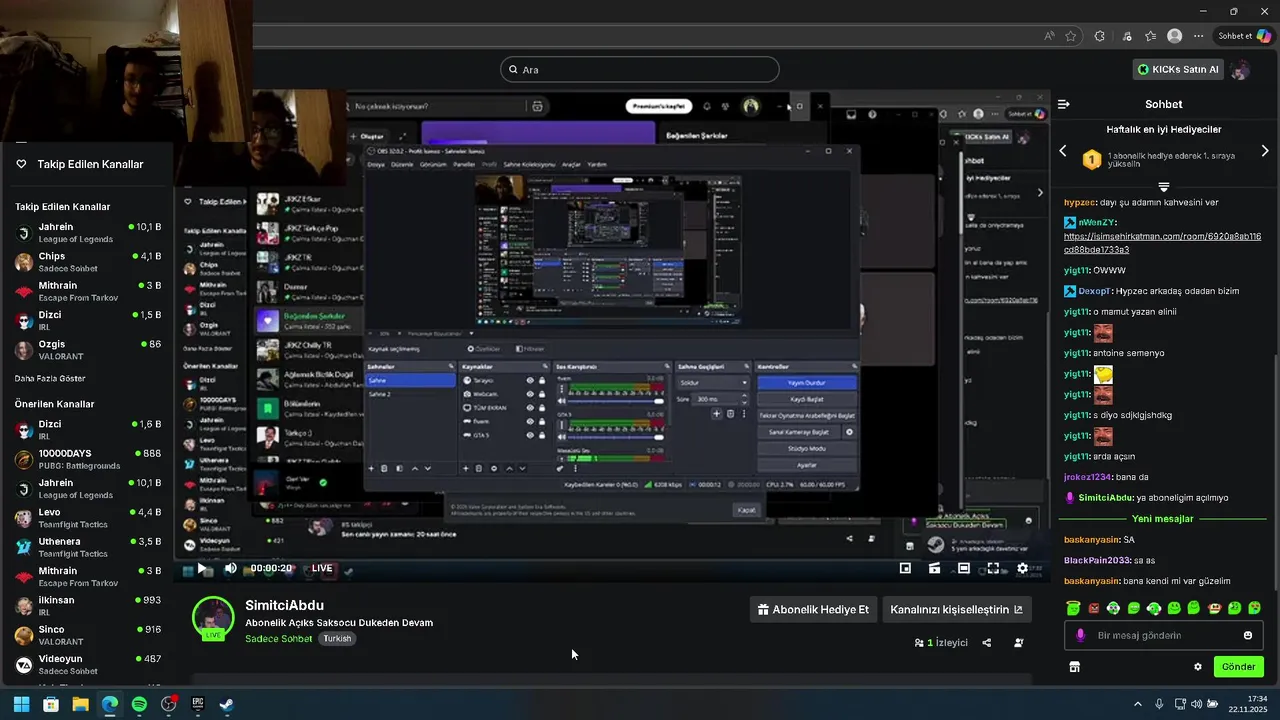The width and height of the screenshot is (1280, 720).
Task: Open the Chips followed channel
Action: click(x=88, y=262)
